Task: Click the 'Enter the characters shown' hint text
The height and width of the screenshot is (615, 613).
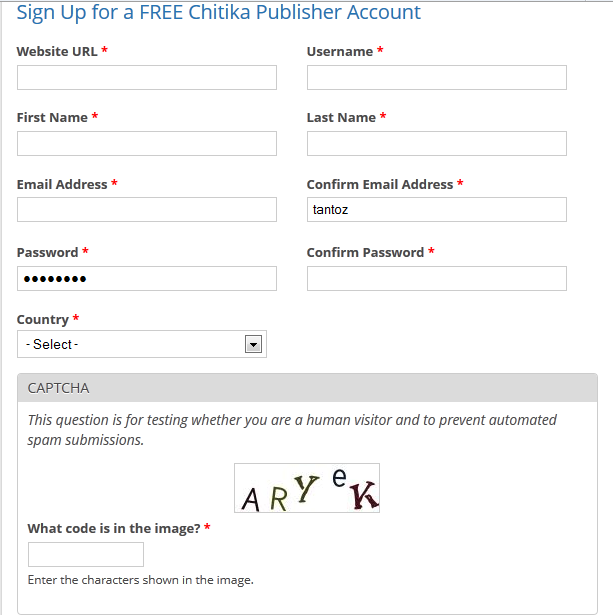Action: coord(141,580)
